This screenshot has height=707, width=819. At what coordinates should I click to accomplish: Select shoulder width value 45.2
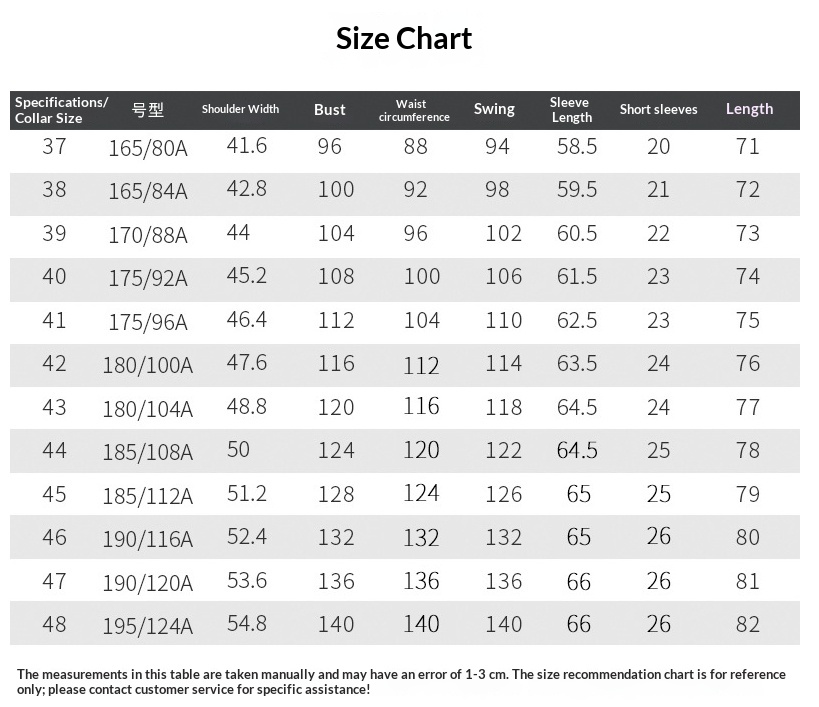247,275
